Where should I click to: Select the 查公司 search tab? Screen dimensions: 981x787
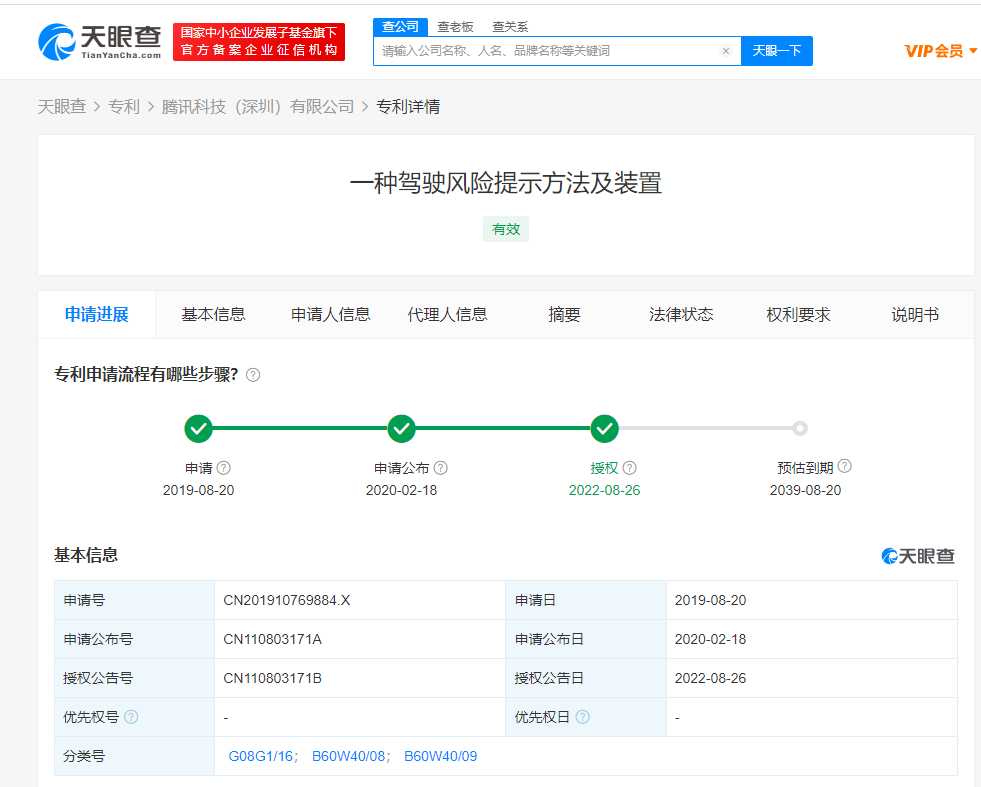coord(400,27)
